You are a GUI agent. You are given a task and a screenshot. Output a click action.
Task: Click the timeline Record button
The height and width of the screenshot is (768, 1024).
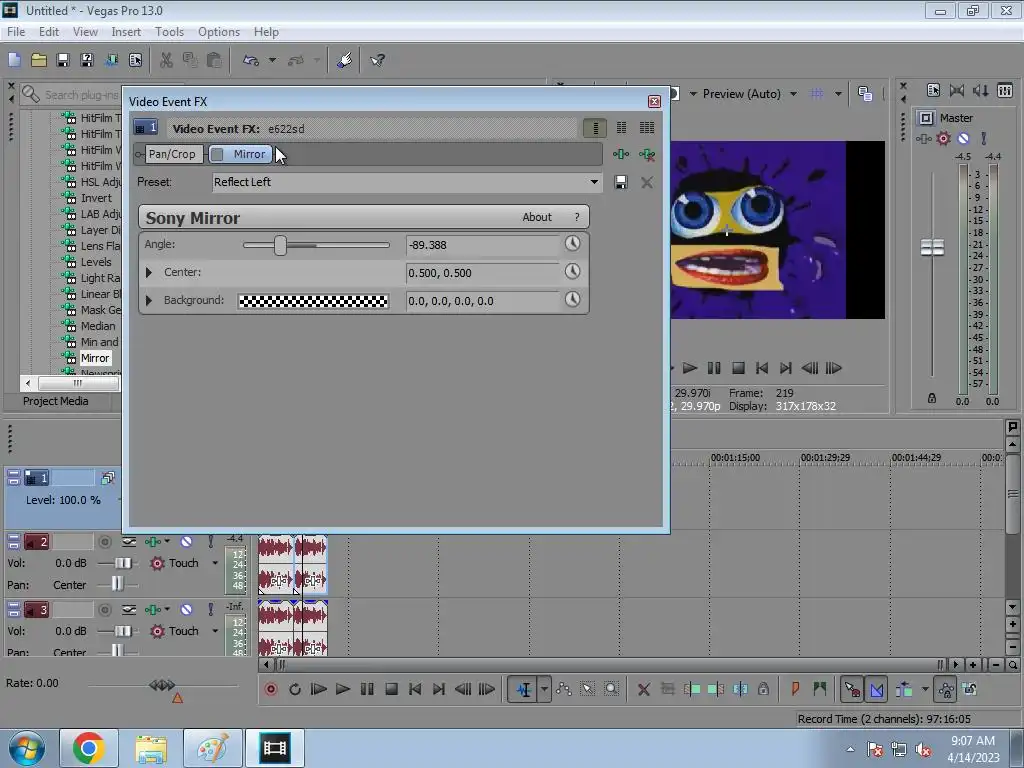271,689
